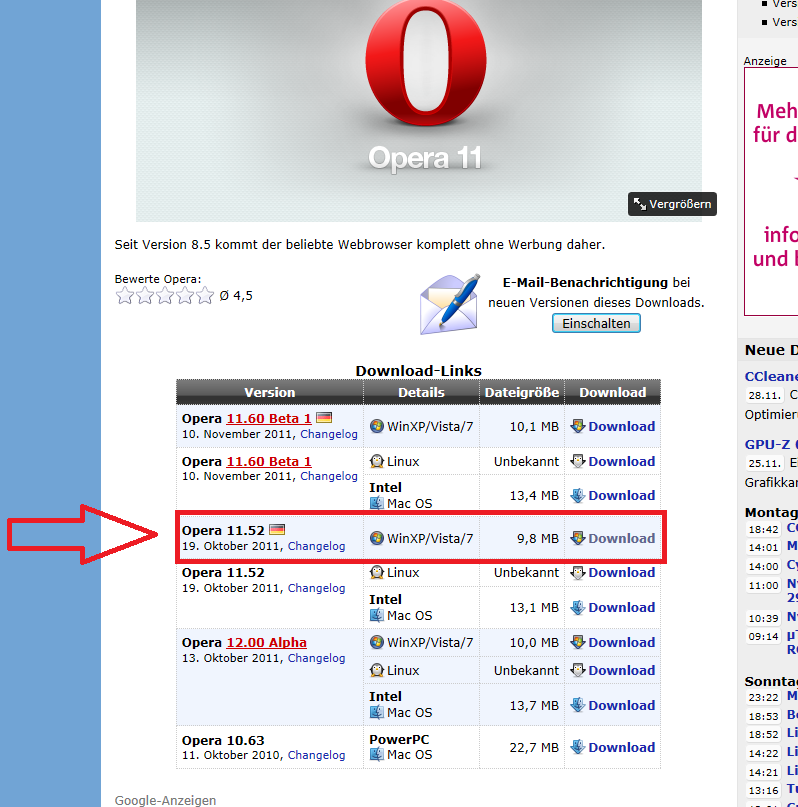Click the Download column header
This screenshot has height=807, width=798.
pyautogui.click(x=612, y=392)
